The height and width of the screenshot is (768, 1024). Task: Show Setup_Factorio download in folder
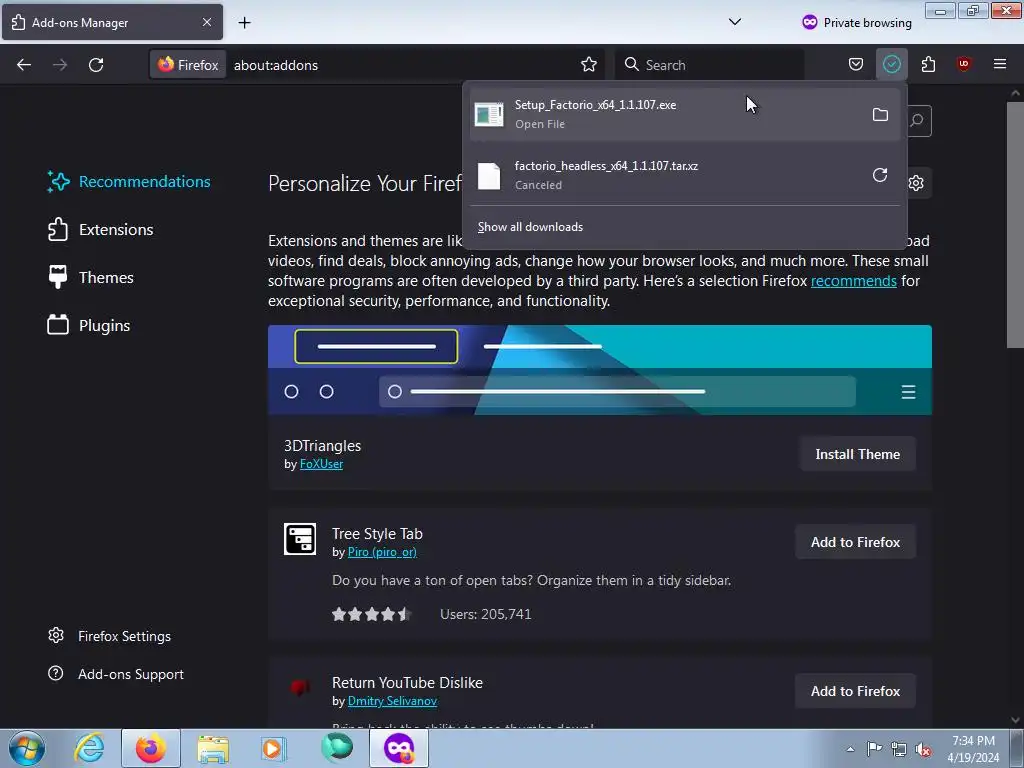(880, 115)
